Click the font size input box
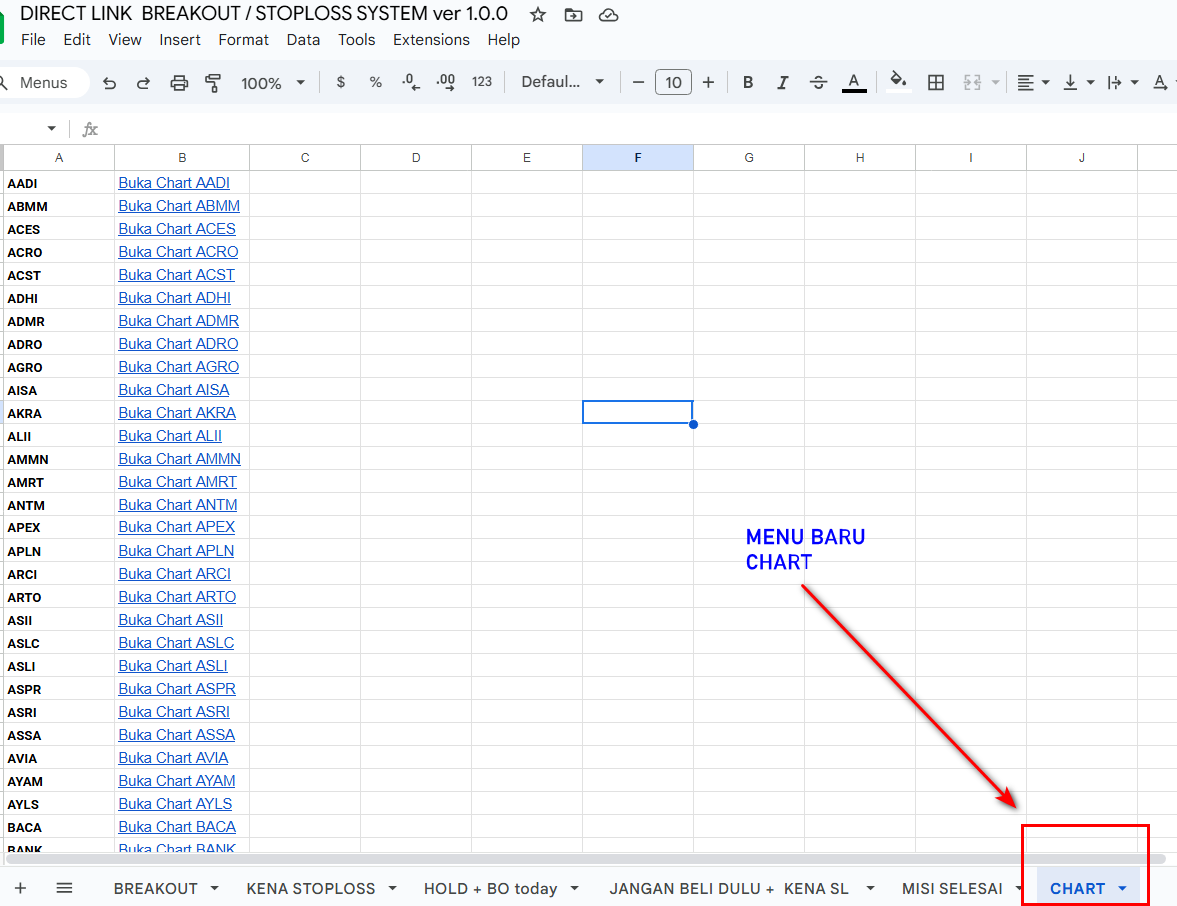The width and height of the screenshot is (1177, 906). pos(673,83)
